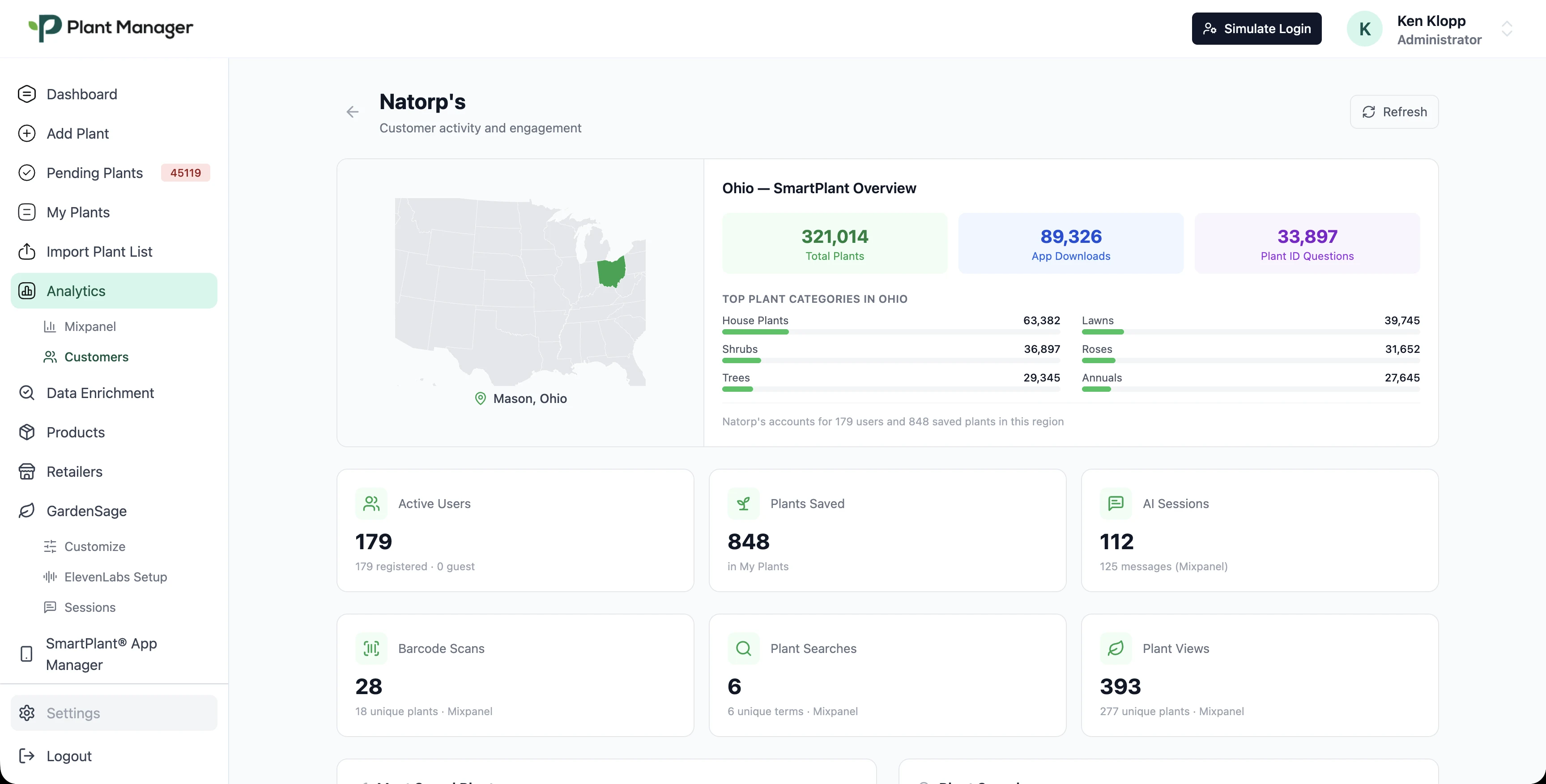The height and width of the screenshot is (784, 1546).
Task: Click the 45119 pending plants badge
Action: pyautogui.click(x=185, y=173)
